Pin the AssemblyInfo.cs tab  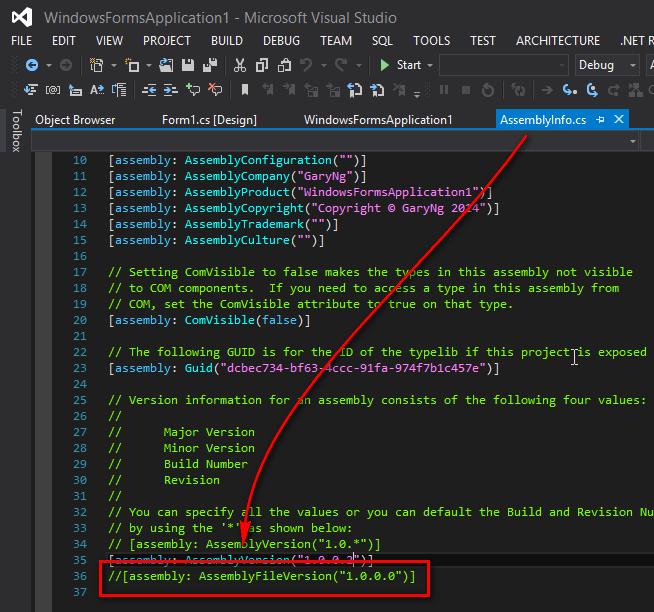pyautogui.click(x=600, y=120)
